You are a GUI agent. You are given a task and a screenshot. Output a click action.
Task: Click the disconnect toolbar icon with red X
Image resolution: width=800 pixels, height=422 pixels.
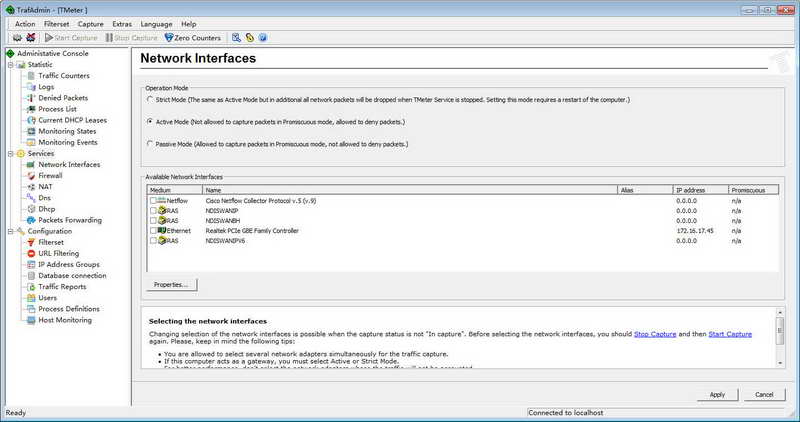[x=31, y=38]
